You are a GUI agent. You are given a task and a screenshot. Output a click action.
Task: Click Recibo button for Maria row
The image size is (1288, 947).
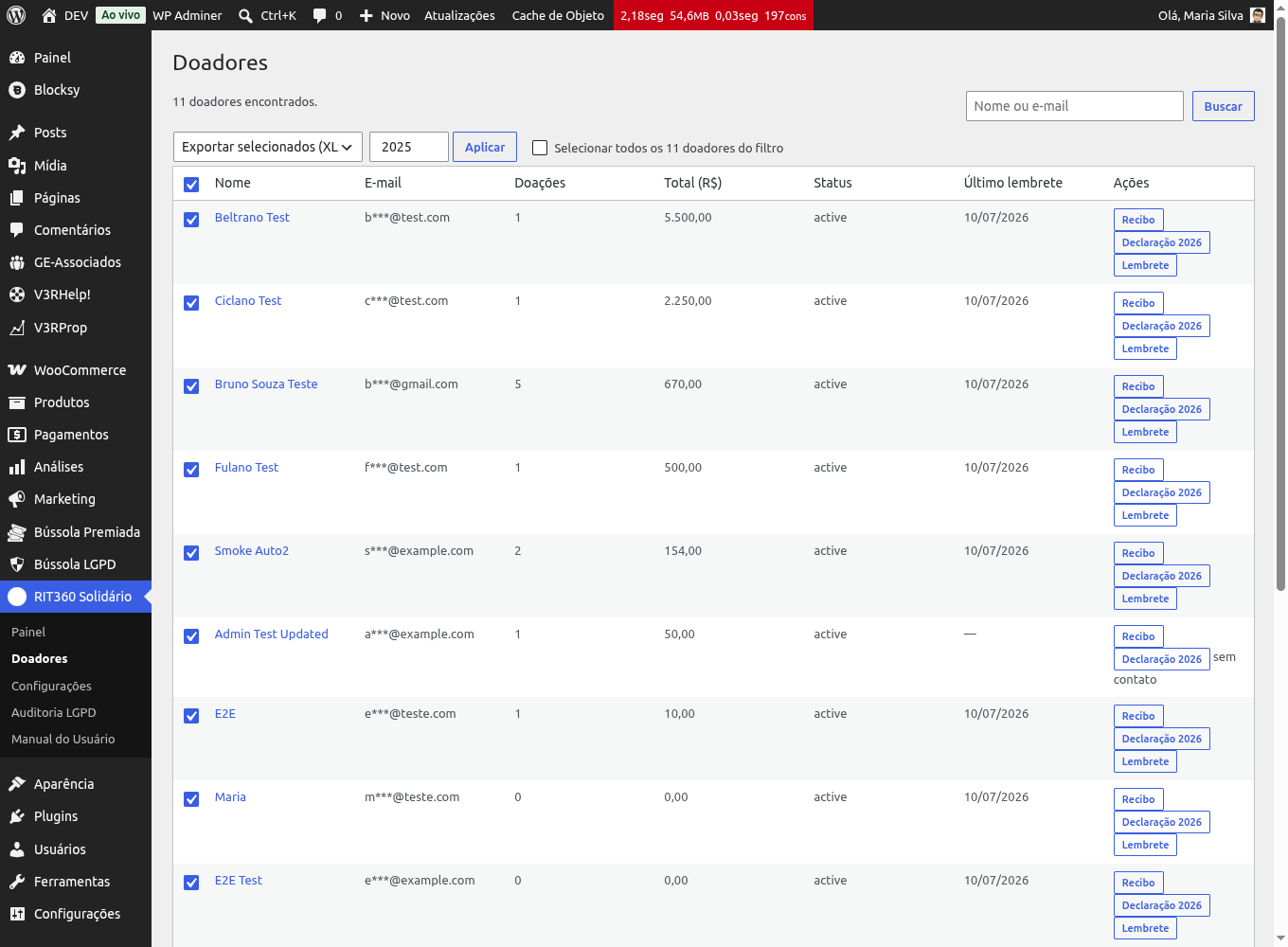(1138, 799)
